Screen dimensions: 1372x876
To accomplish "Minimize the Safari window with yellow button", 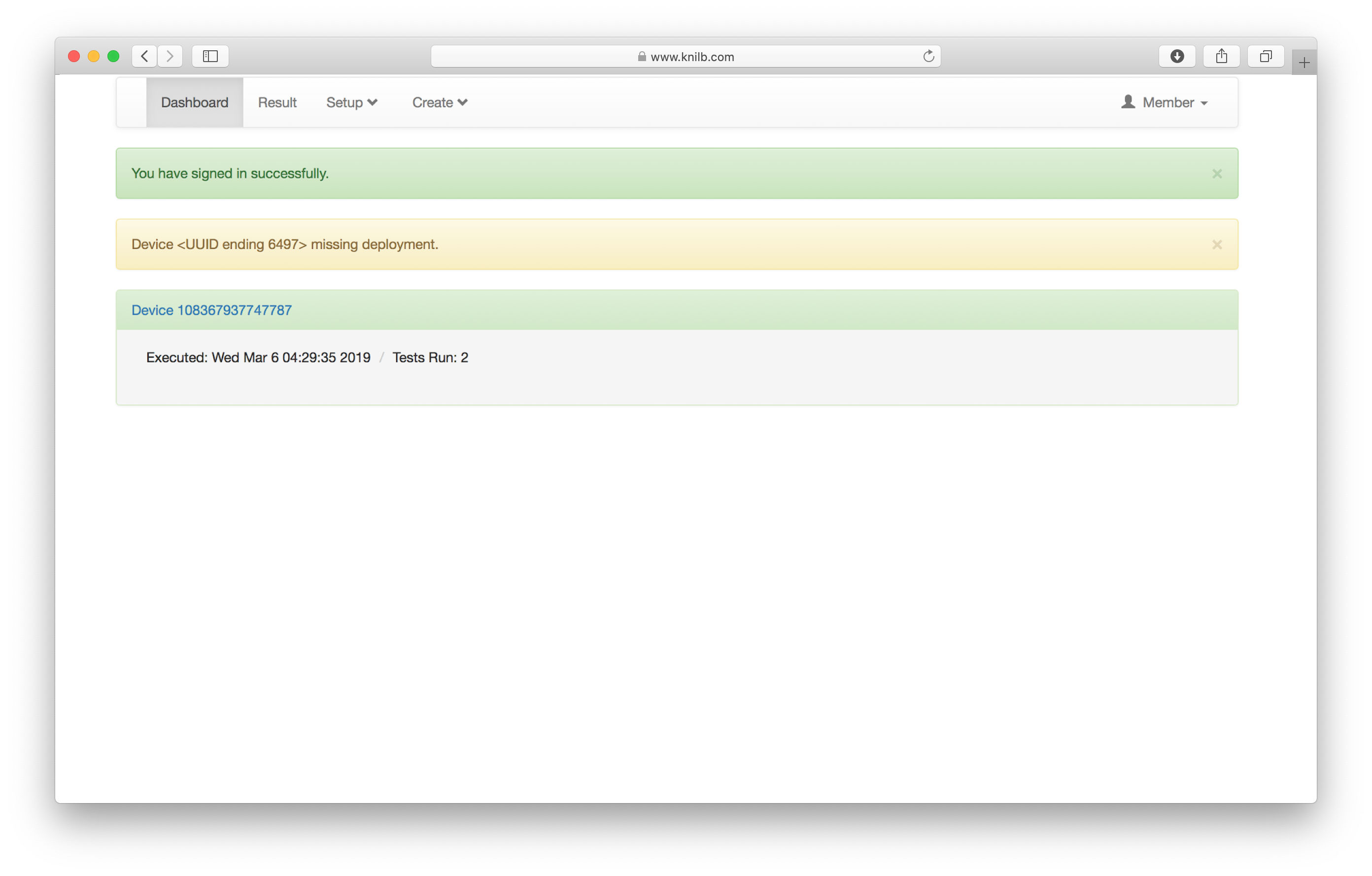I will coord(94,56).
